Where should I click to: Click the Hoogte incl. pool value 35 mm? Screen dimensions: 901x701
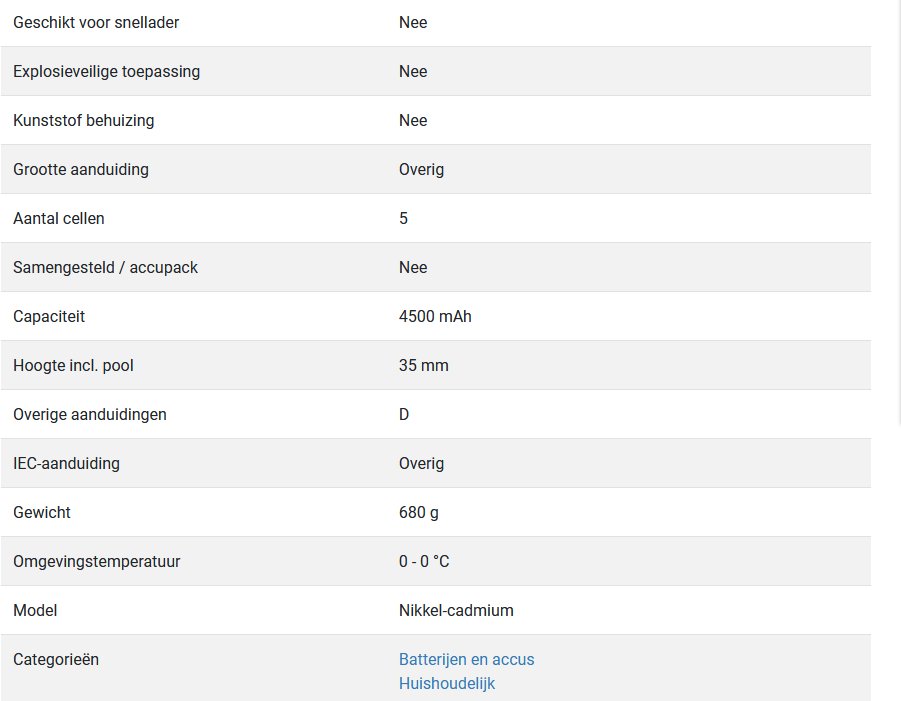click(423, 365)
